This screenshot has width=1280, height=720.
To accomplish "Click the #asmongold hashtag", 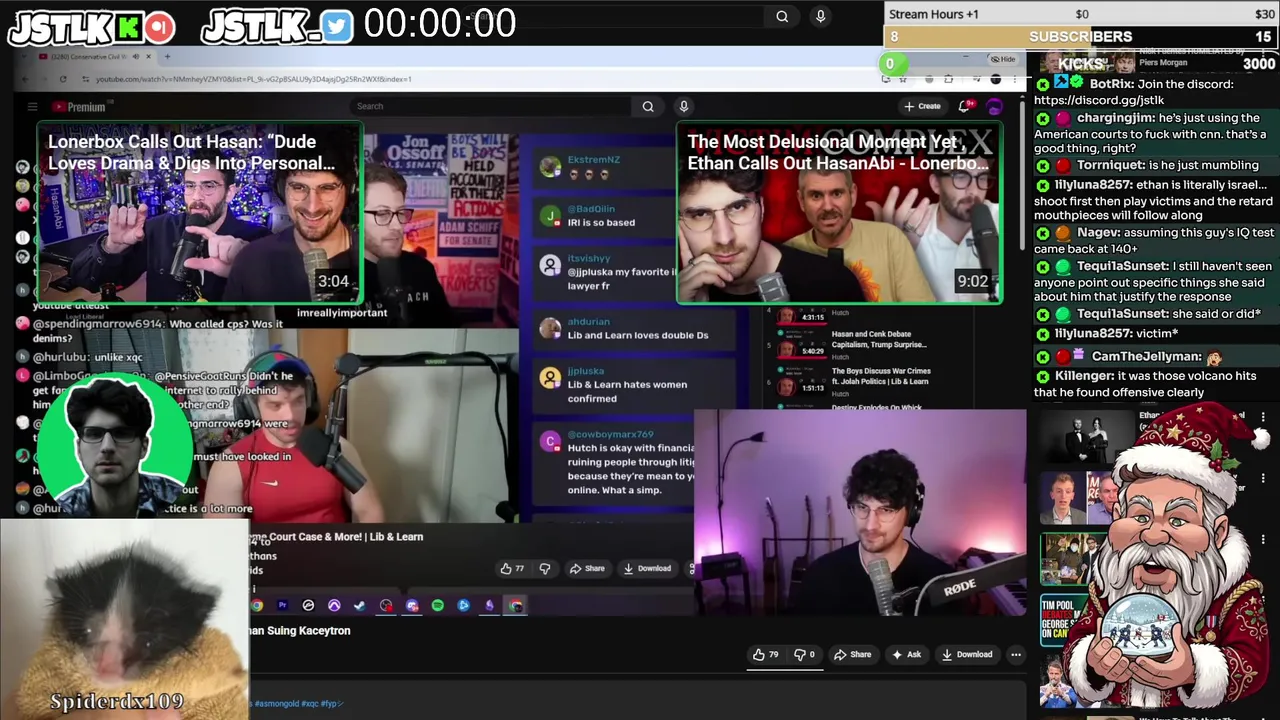I will (x=277, y=704).
